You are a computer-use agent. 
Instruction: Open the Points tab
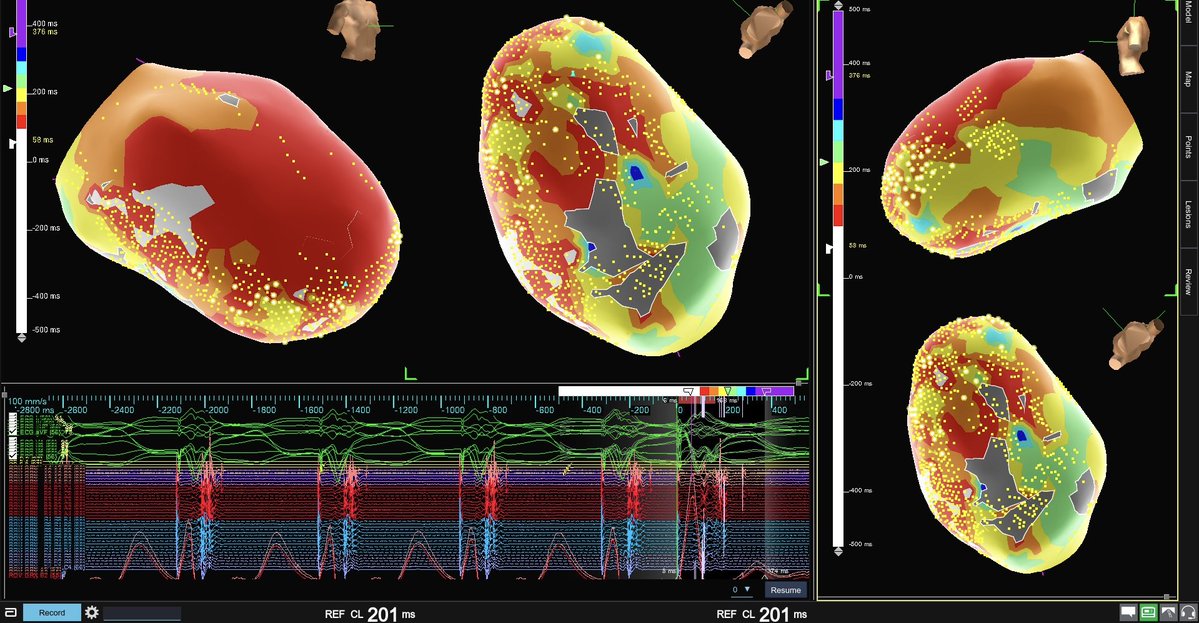click(x=1188, y=147)
